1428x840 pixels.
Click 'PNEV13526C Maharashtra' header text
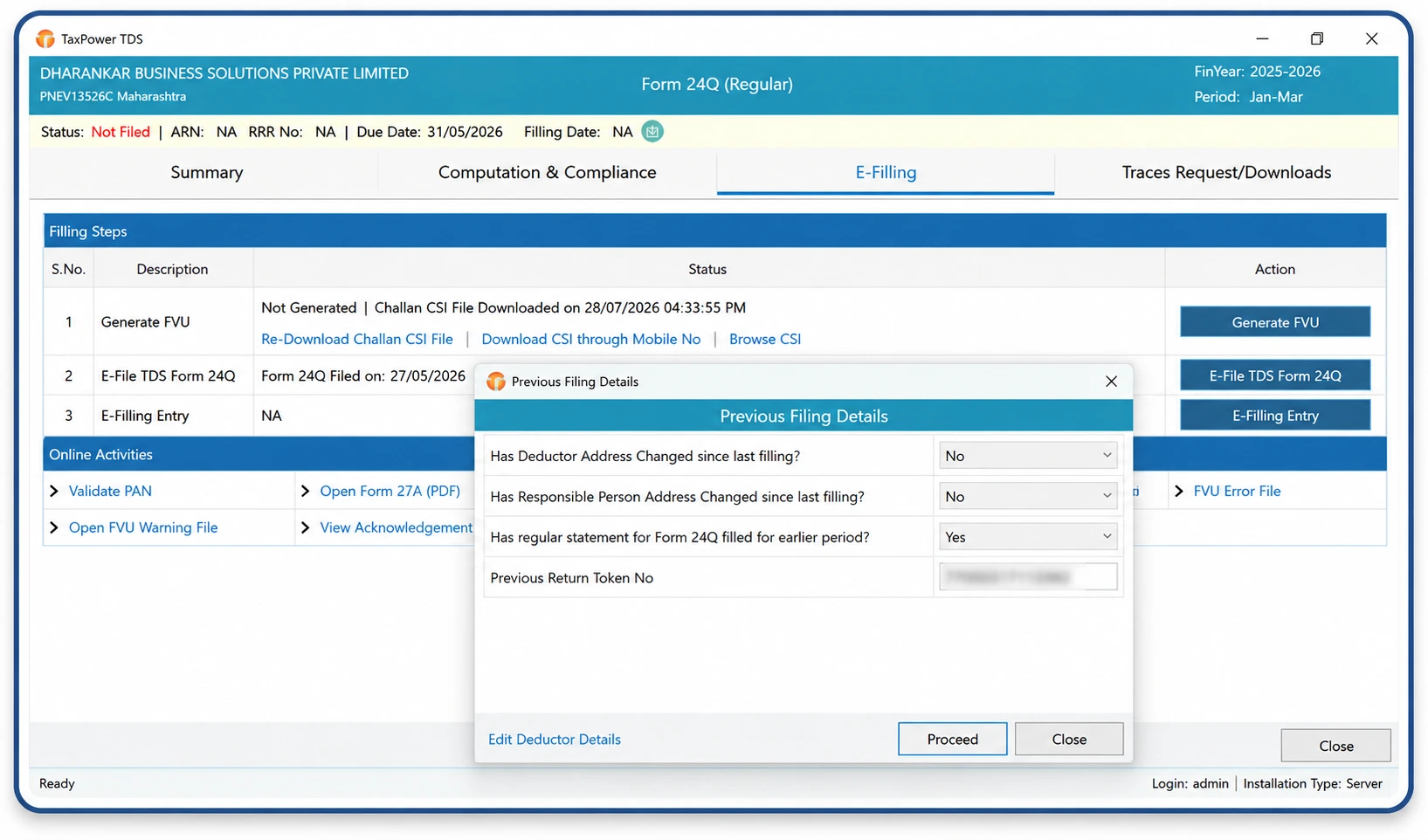pyautogui.click(x=113, y=96)
